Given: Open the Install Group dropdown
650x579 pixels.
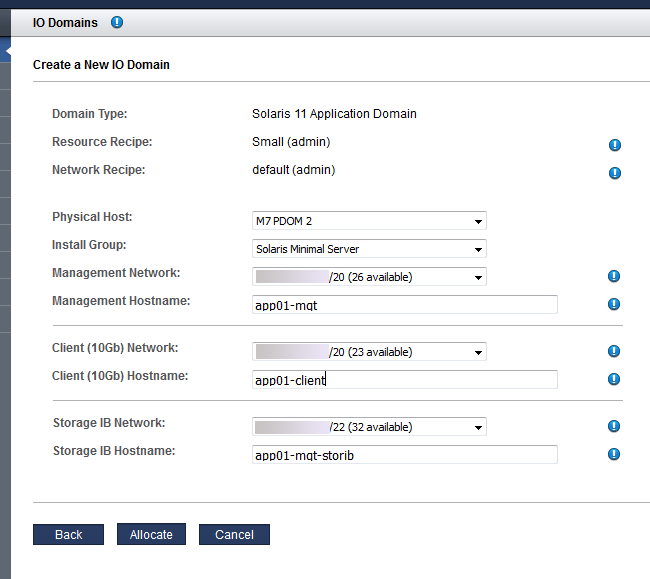Looking at the screenshot, I should point(369,249).
